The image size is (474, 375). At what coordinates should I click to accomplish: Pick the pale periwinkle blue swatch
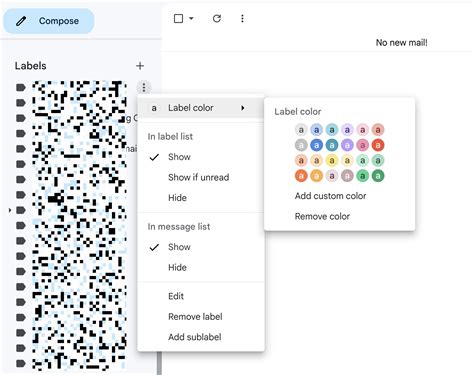[x=316, y=130]
